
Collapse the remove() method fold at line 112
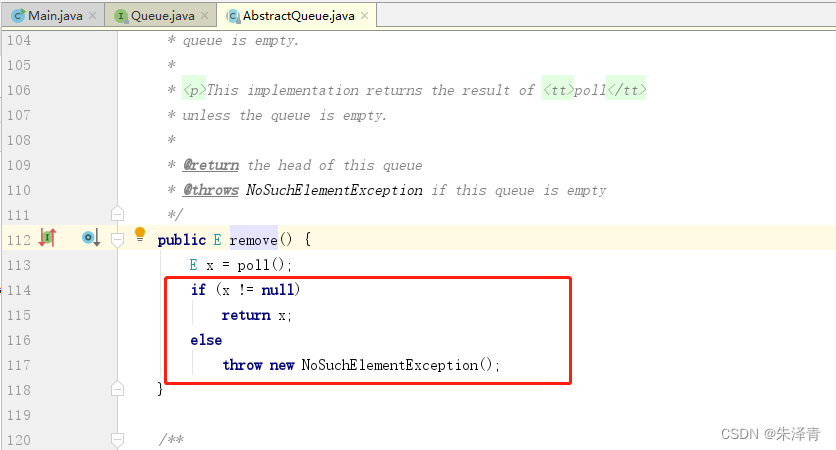point(117,239)
